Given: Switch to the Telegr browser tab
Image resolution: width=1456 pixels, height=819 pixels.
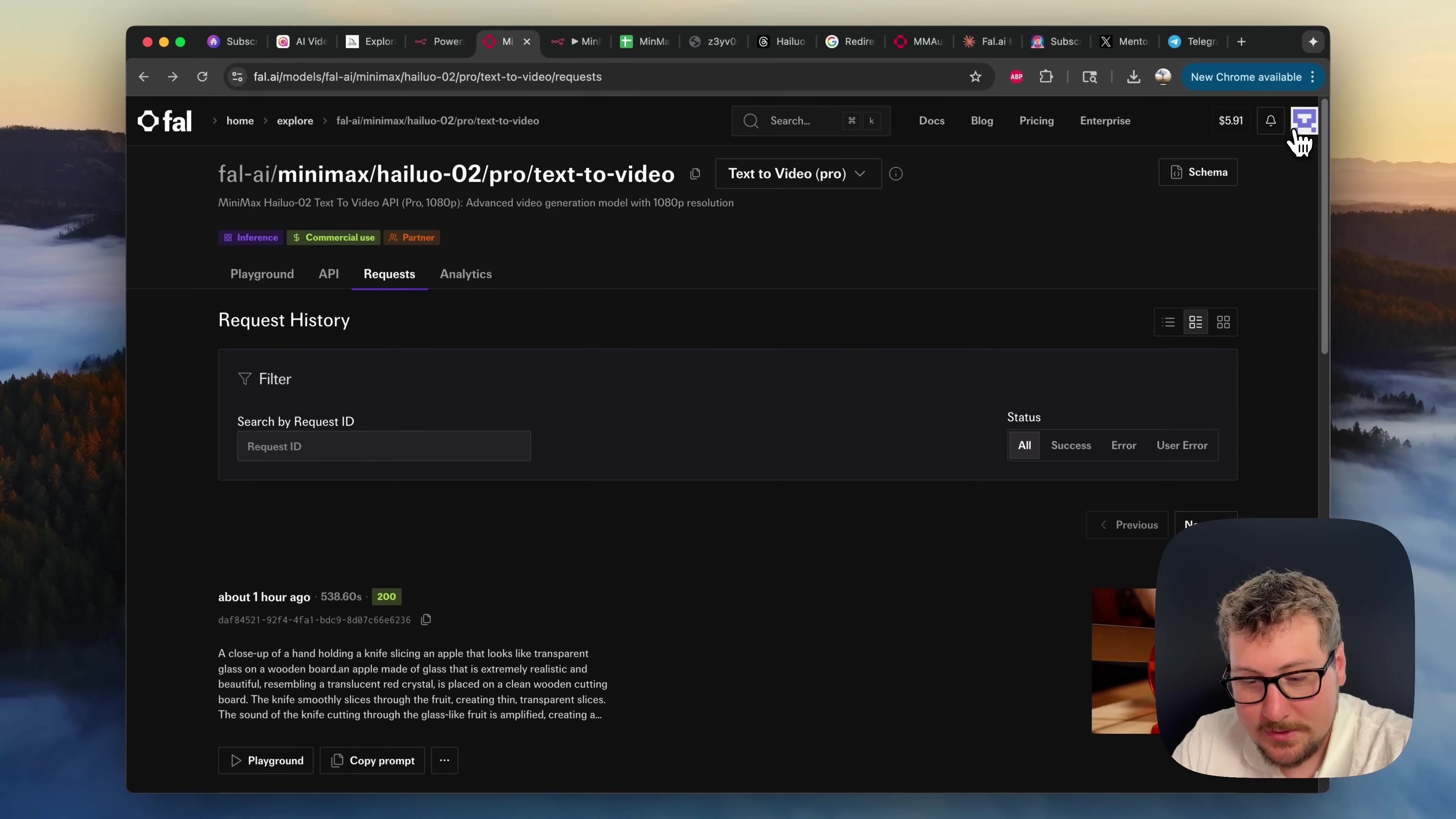Looking at the screenshot, I should (1194, 42).
